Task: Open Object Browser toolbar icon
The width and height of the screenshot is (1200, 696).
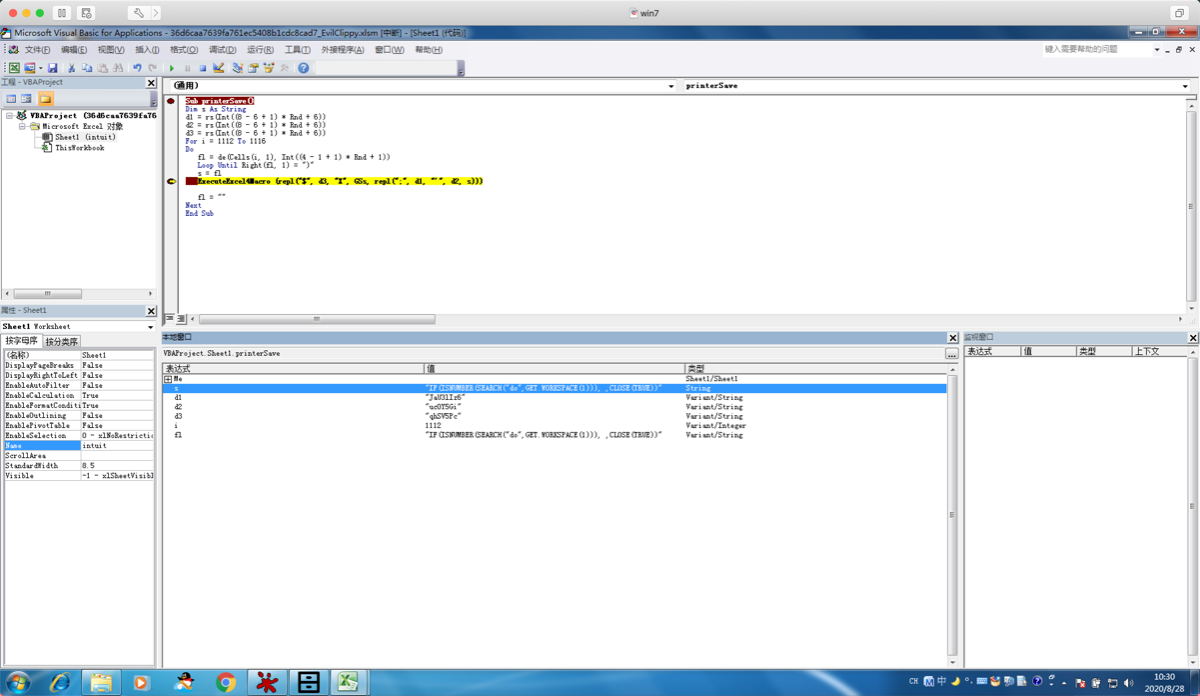Action: pos(269,68)
